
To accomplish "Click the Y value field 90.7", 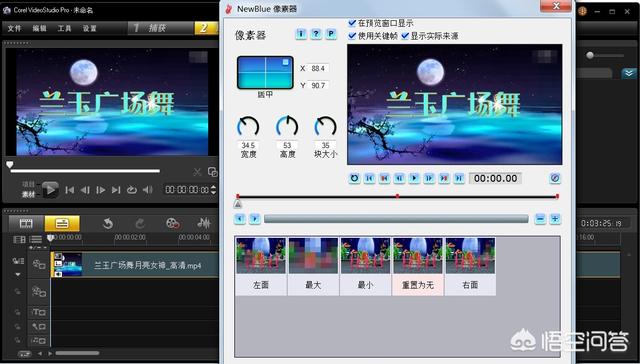I will (x=318, y=85).
